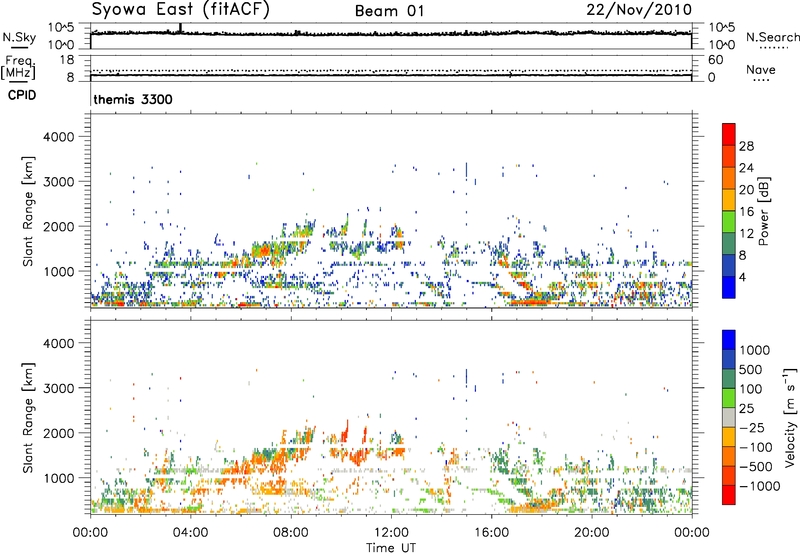Click the '08:00' time tick label
The width and height of the screenshot is (800, 554).
291,533
